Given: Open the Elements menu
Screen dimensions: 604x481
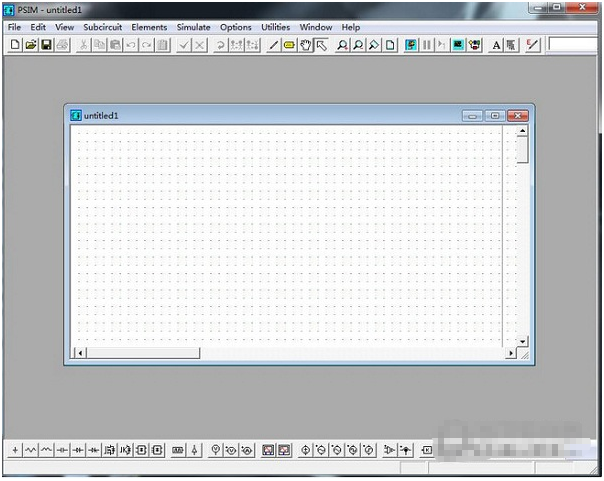Looking at the screenshot, I should pyautogui.click(x=149, y=27).
